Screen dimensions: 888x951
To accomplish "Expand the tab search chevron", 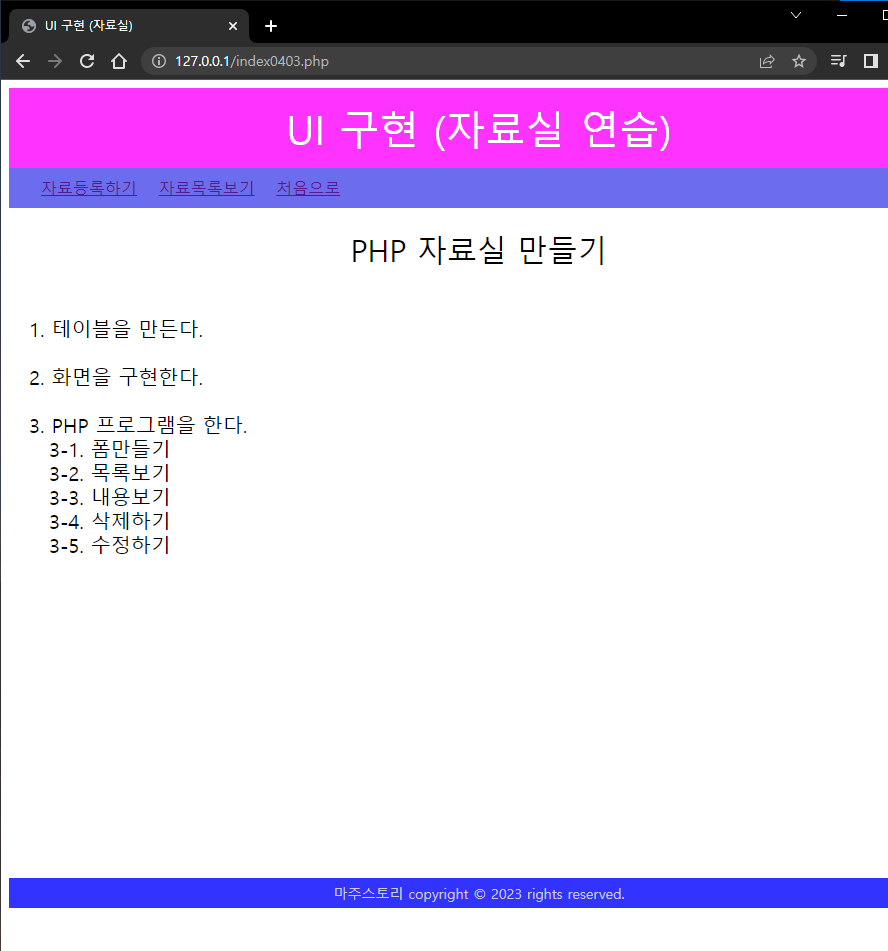I will 796,15.
